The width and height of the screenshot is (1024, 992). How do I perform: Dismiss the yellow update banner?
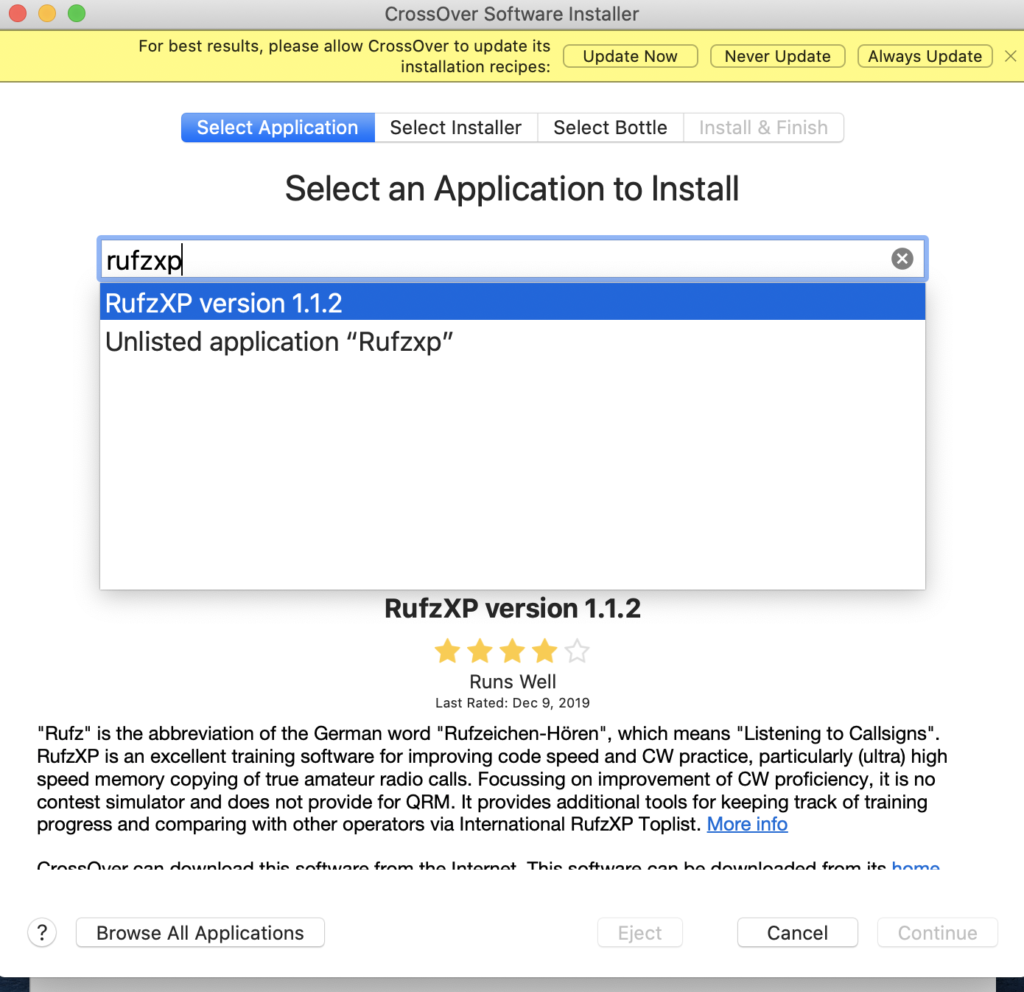tap(1010, 56)
